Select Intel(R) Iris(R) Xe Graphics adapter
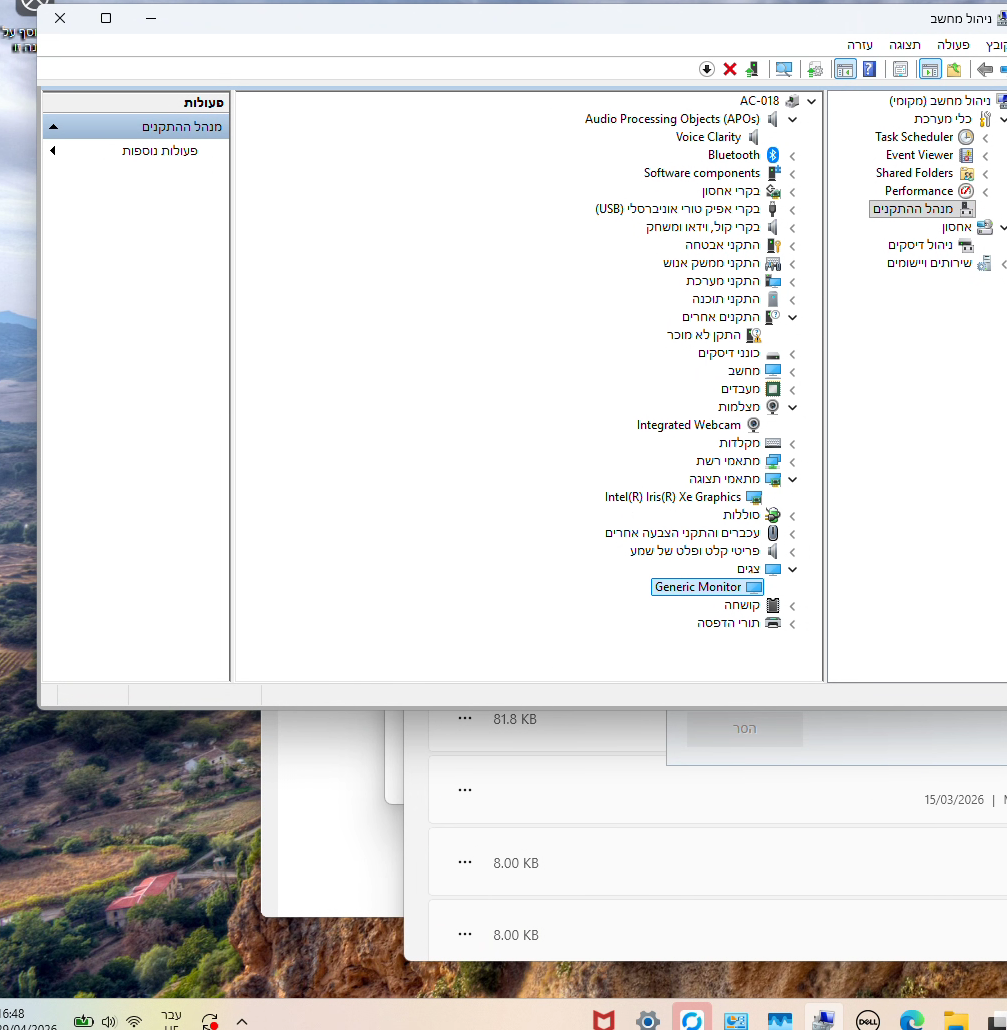The height and width of the screenshot is (1030, 1007). coord(673,497)
